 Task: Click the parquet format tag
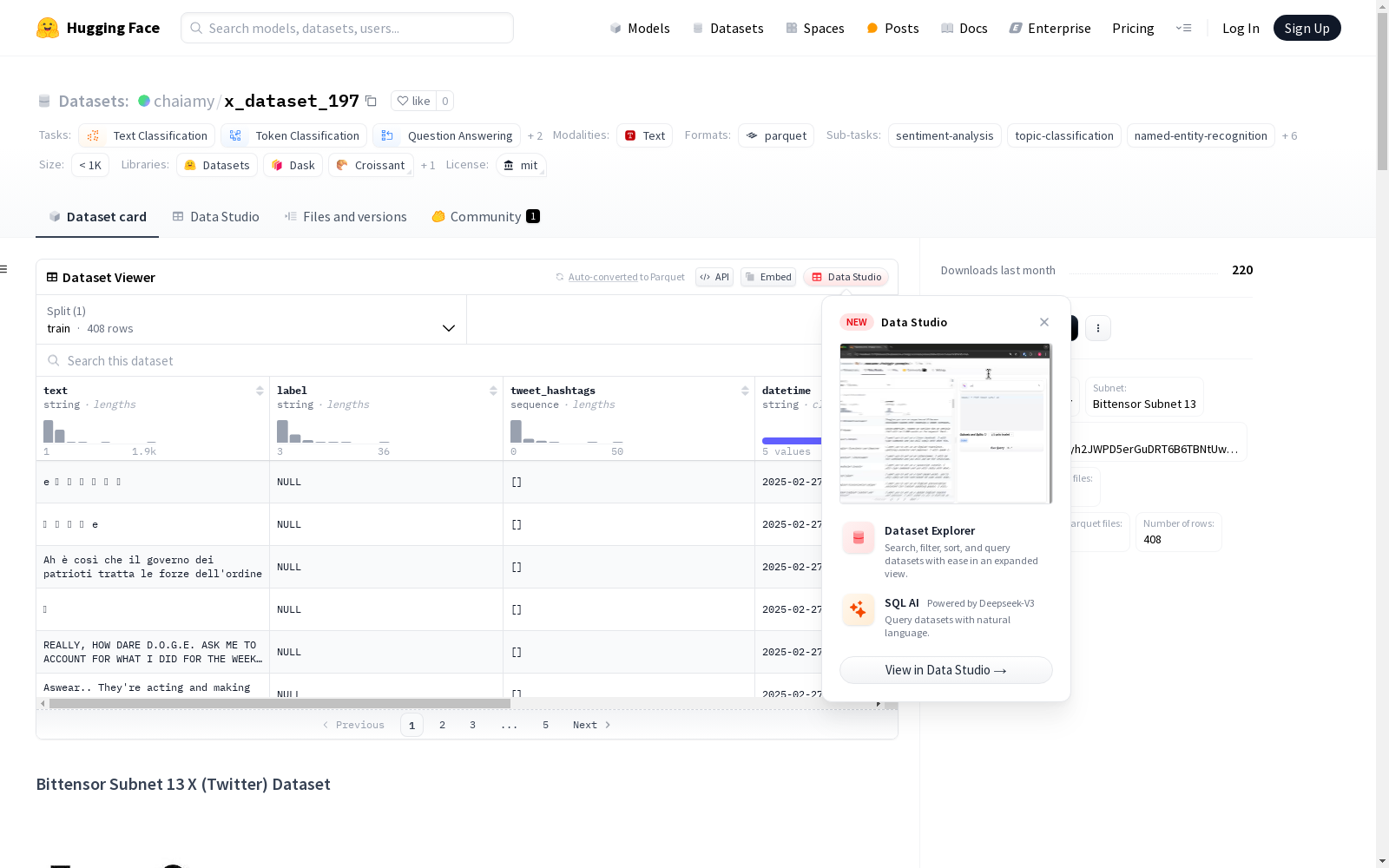pos(776,135)
